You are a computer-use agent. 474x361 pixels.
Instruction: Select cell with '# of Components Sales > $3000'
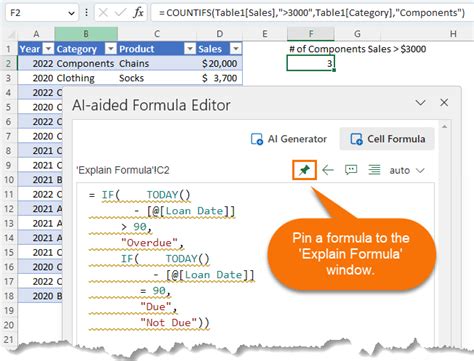[357, 49]
